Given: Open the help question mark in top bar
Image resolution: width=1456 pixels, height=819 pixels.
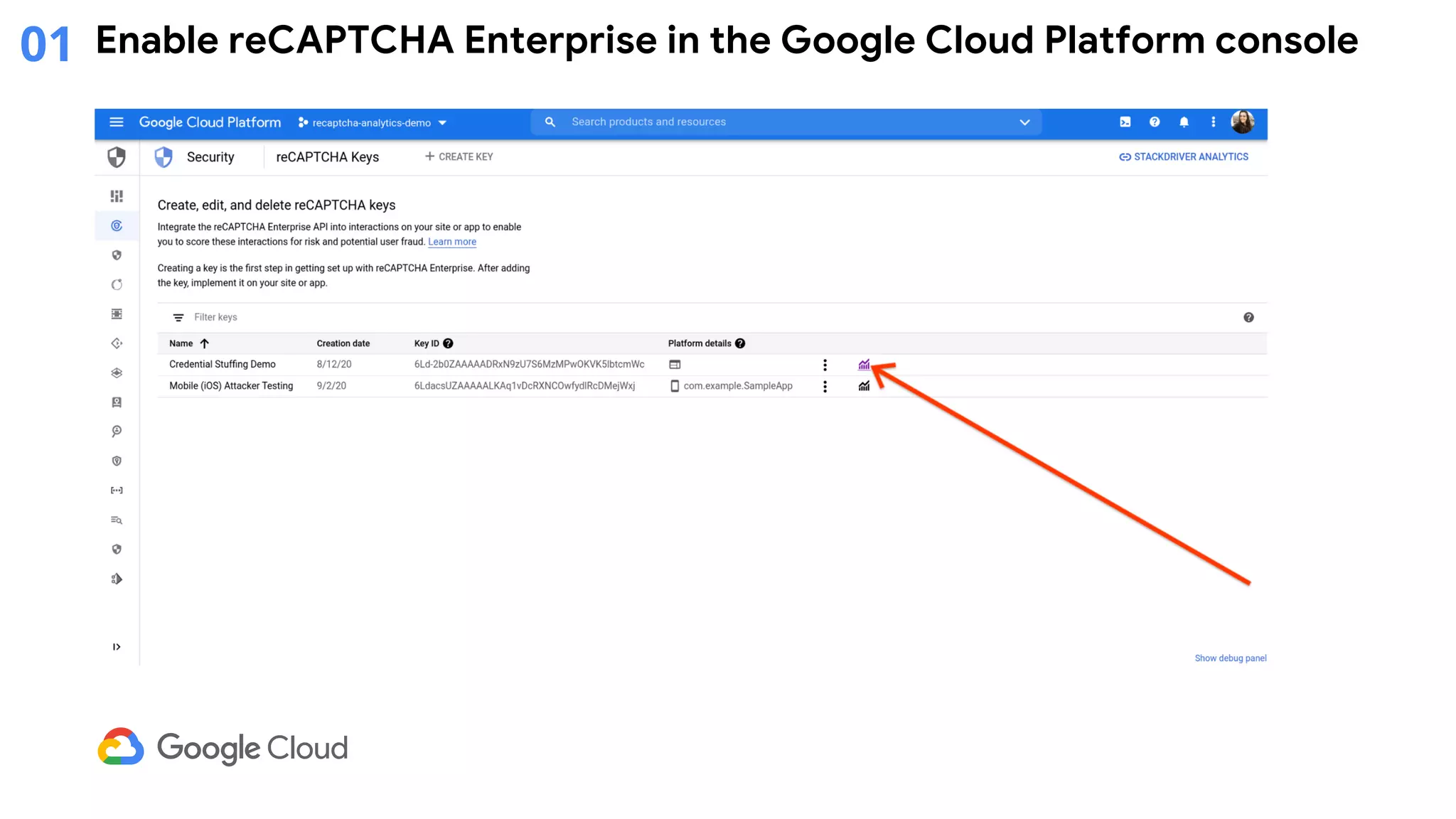Looking at the screenshot, I should coord(1155,122).
